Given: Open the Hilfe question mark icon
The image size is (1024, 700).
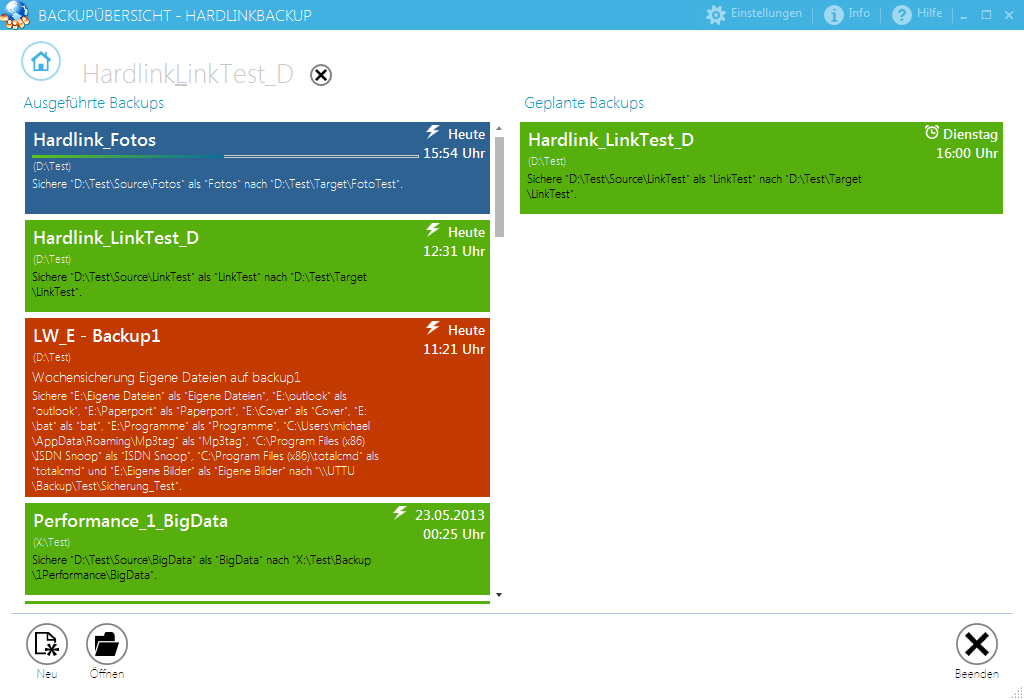Looking at the screenshot, I should point(902,15).
